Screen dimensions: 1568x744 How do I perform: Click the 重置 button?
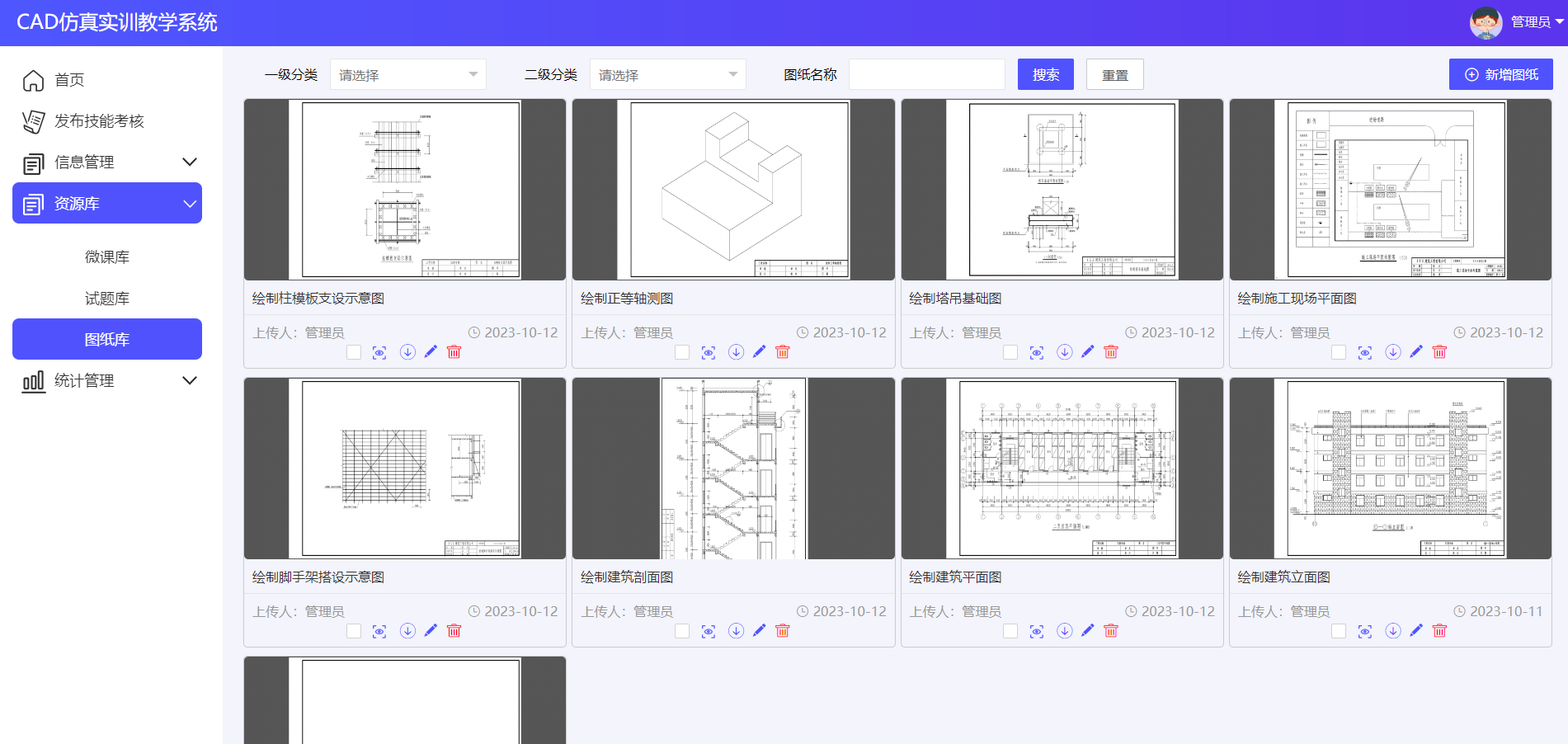point(1115,74)
